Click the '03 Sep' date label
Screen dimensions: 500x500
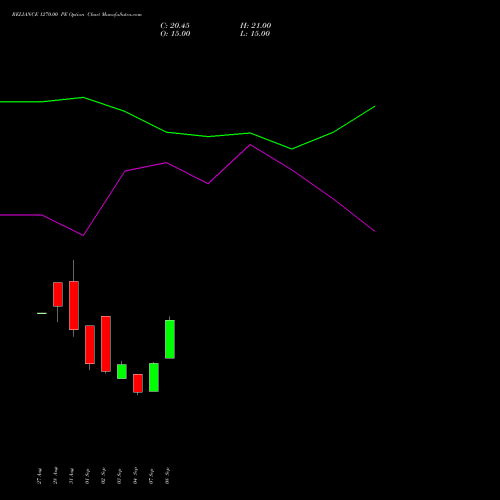pyautogui.click(x=119, y=476)
